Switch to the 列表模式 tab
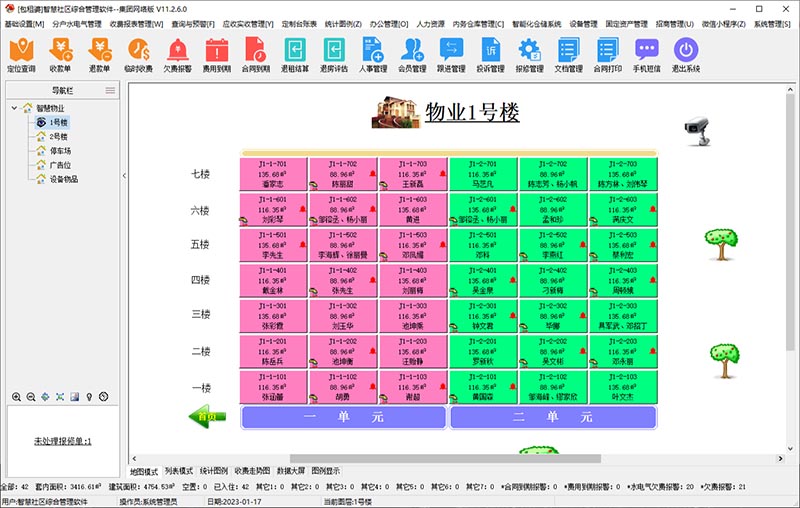This screenshot has width=800, height=508. (x=180, y=470)
